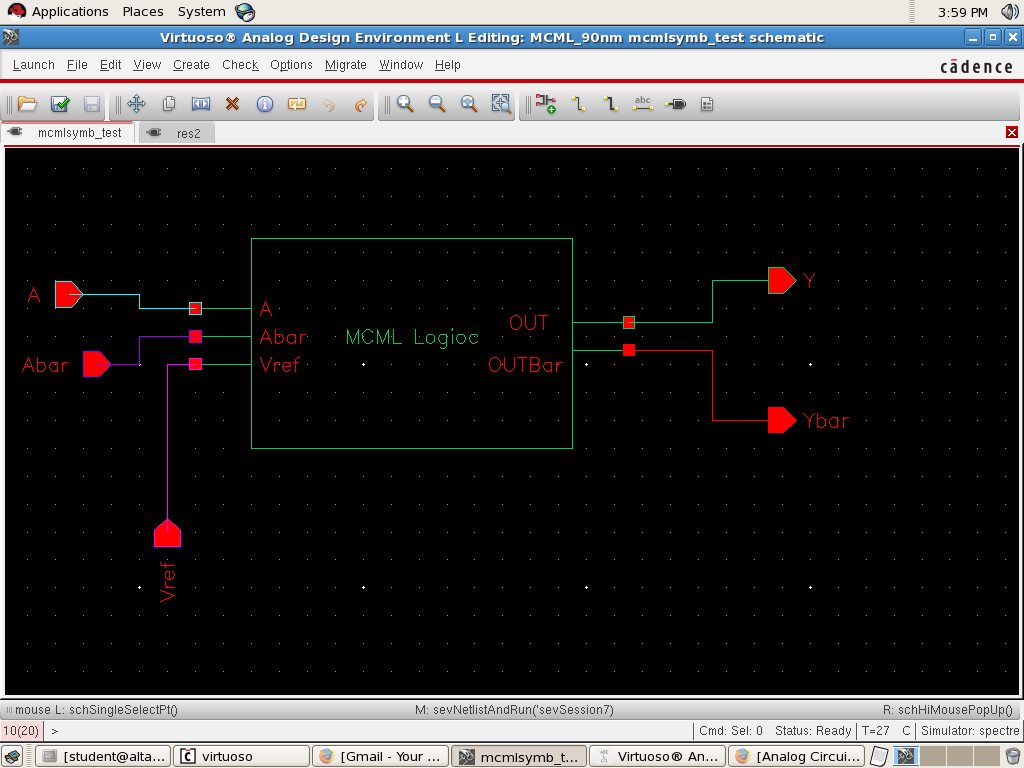Click the Simulator: spectre status text
This screenshot has width=1024, height=768.
coord(970,731)
